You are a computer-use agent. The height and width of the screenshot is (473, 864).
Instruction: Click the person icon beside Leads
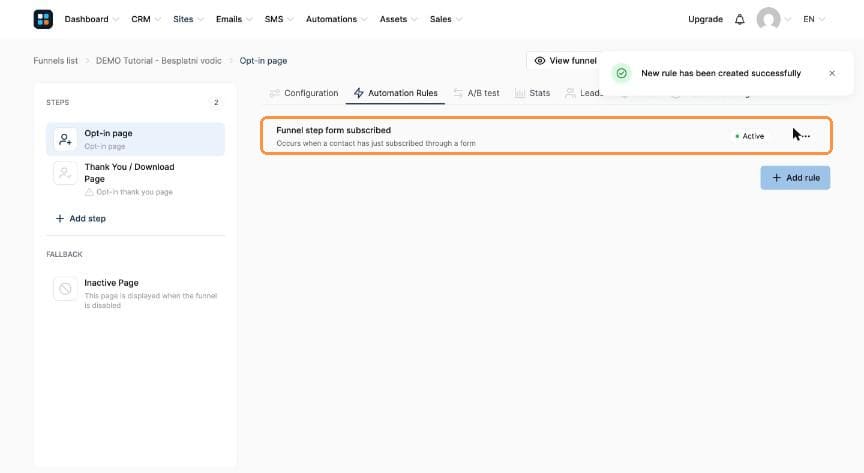[570, 93]
